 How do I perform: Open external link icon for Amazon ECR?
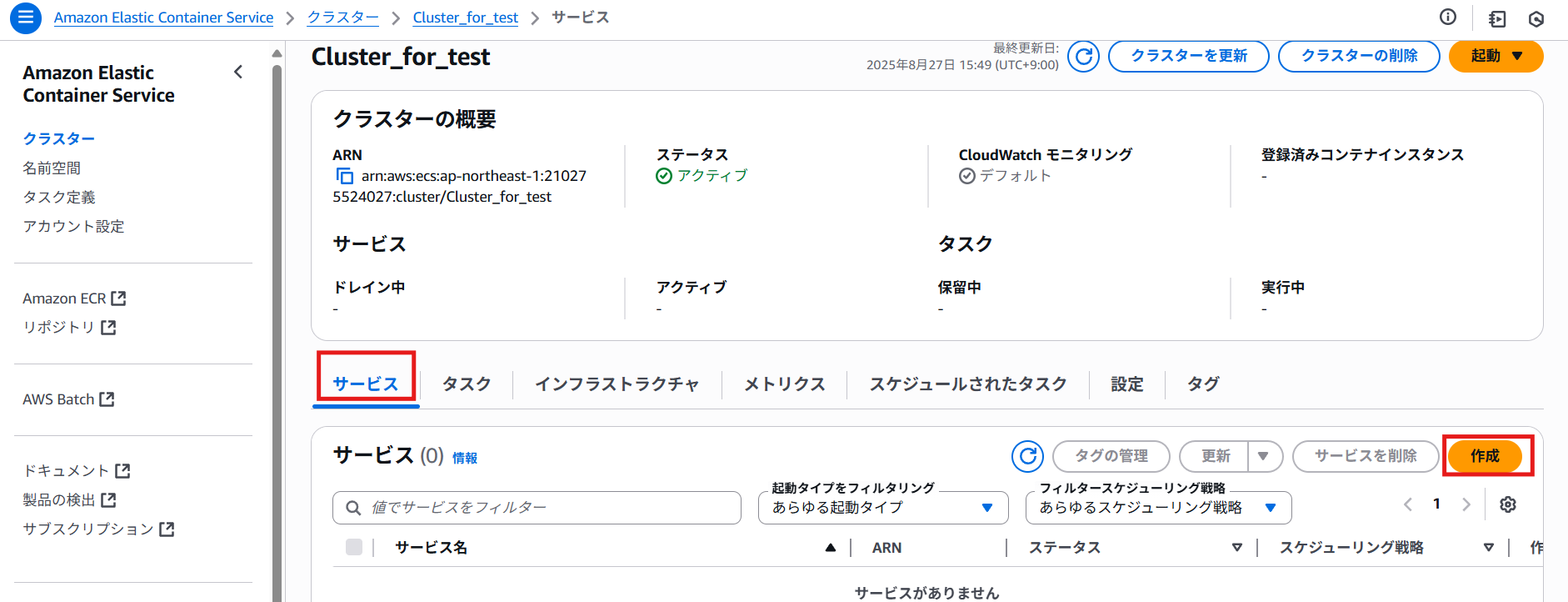point(118,298)
